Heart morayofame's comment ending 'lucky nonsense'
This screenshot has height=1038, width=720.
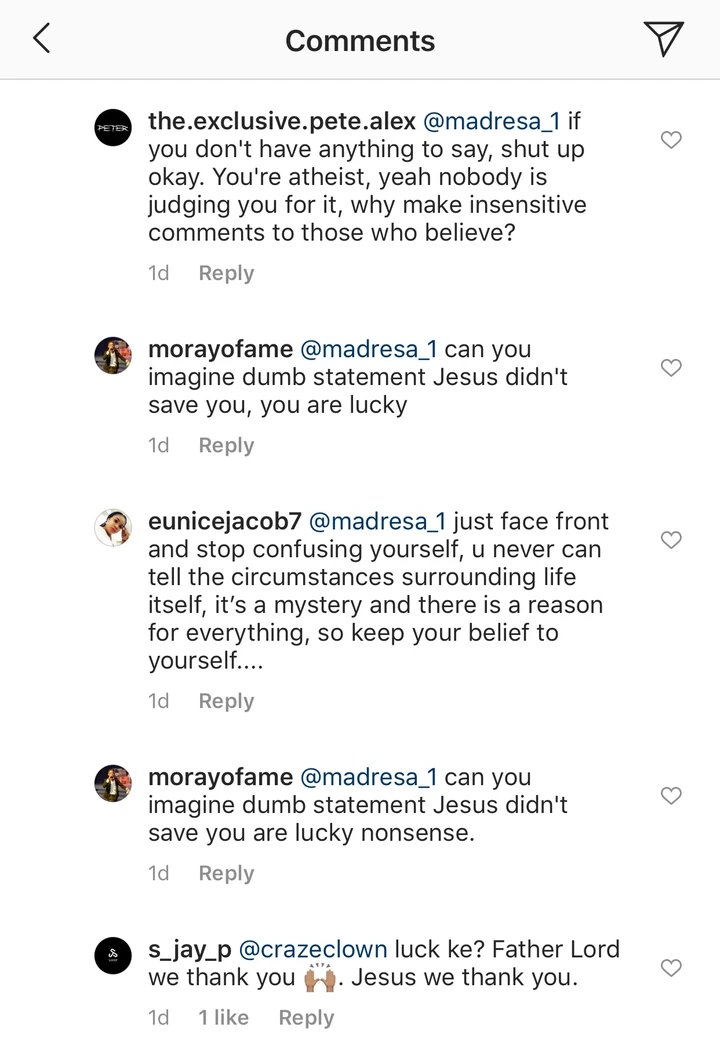point(672,796)
